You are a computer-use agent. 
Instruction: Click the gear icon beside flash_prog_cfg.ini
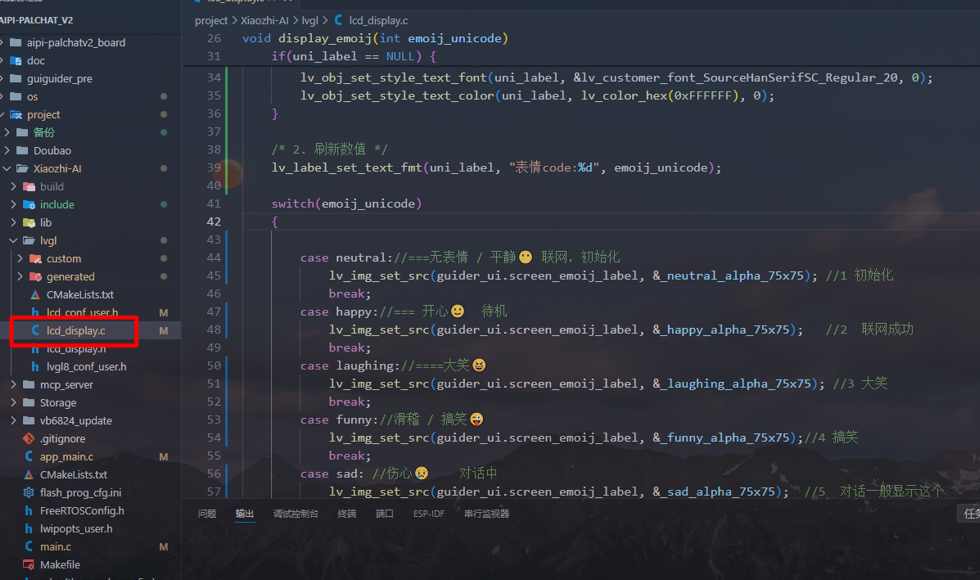29,493
